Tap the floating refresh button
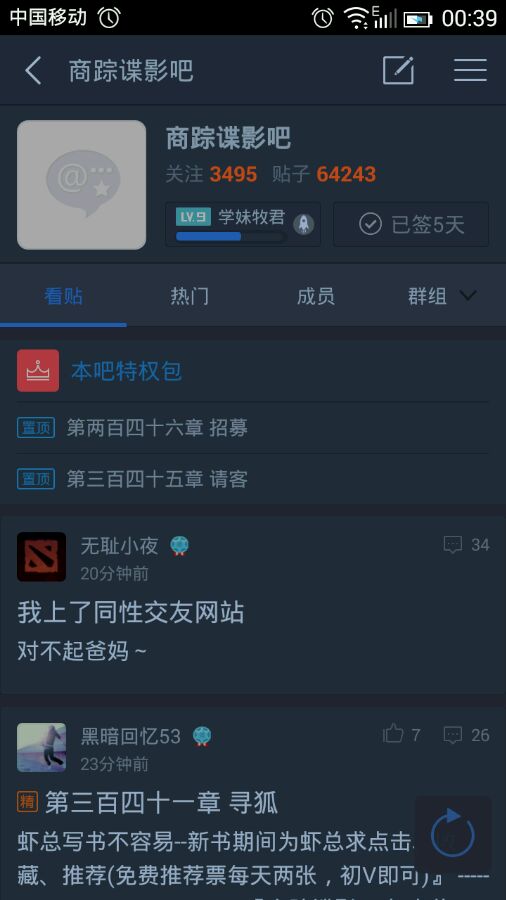The image size is (506, 900). click(453, 834)
